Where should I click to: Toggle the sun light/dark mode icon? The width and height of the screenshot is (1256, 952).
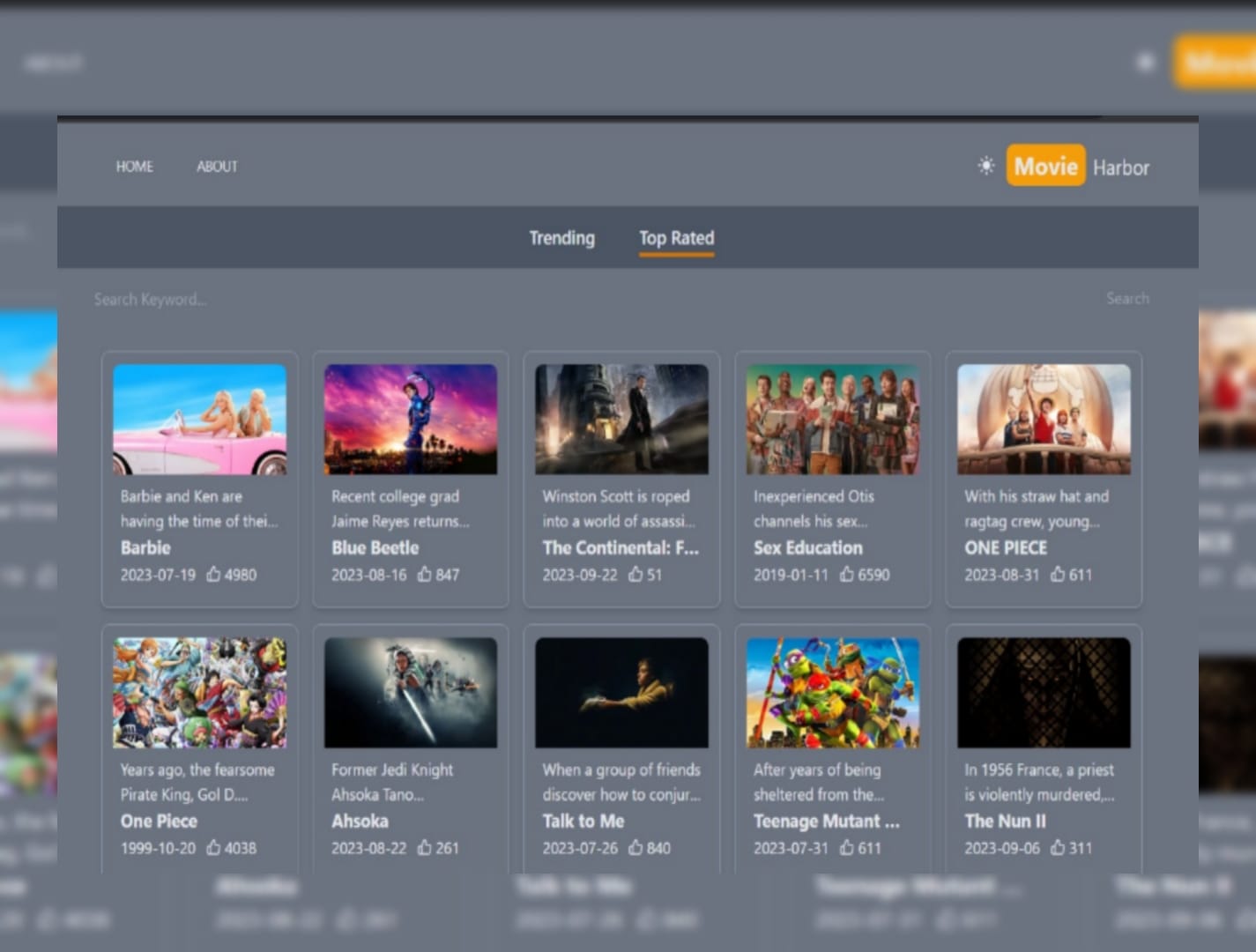click(x=985, y=166)
